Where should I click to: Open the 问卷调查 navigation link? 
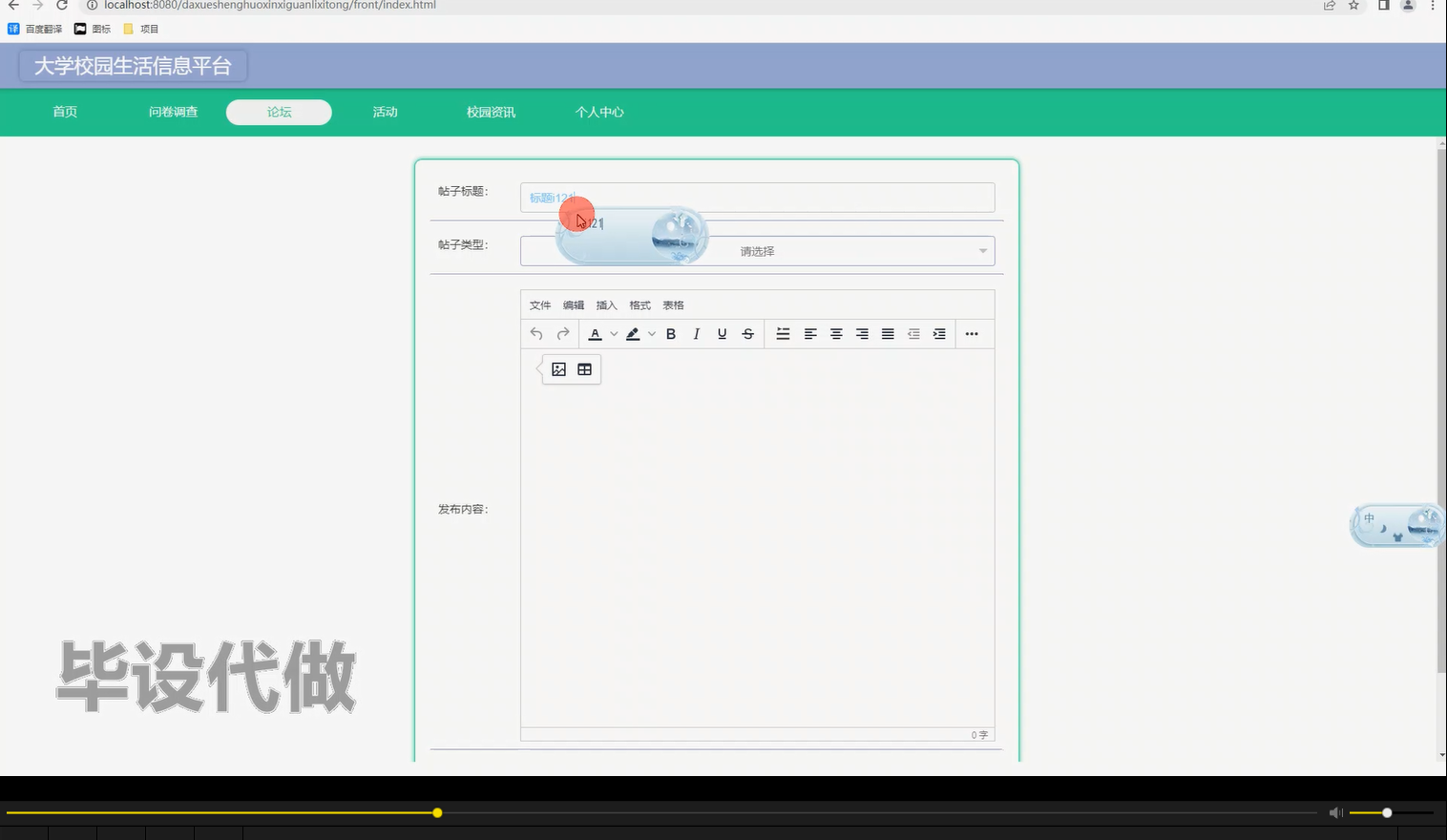(x=172, y=112)
